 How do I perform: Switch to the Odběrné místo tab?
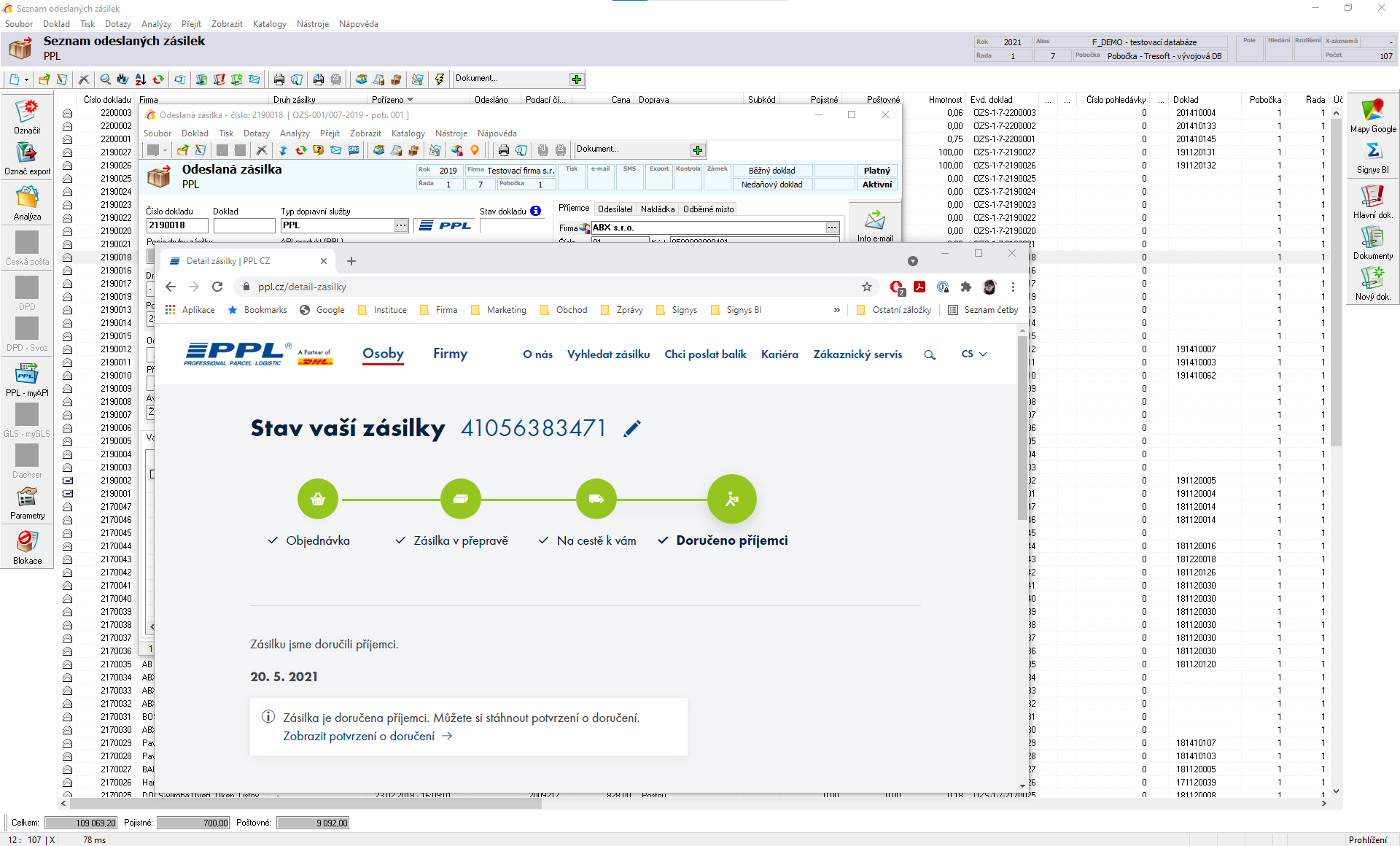[708, 209]
